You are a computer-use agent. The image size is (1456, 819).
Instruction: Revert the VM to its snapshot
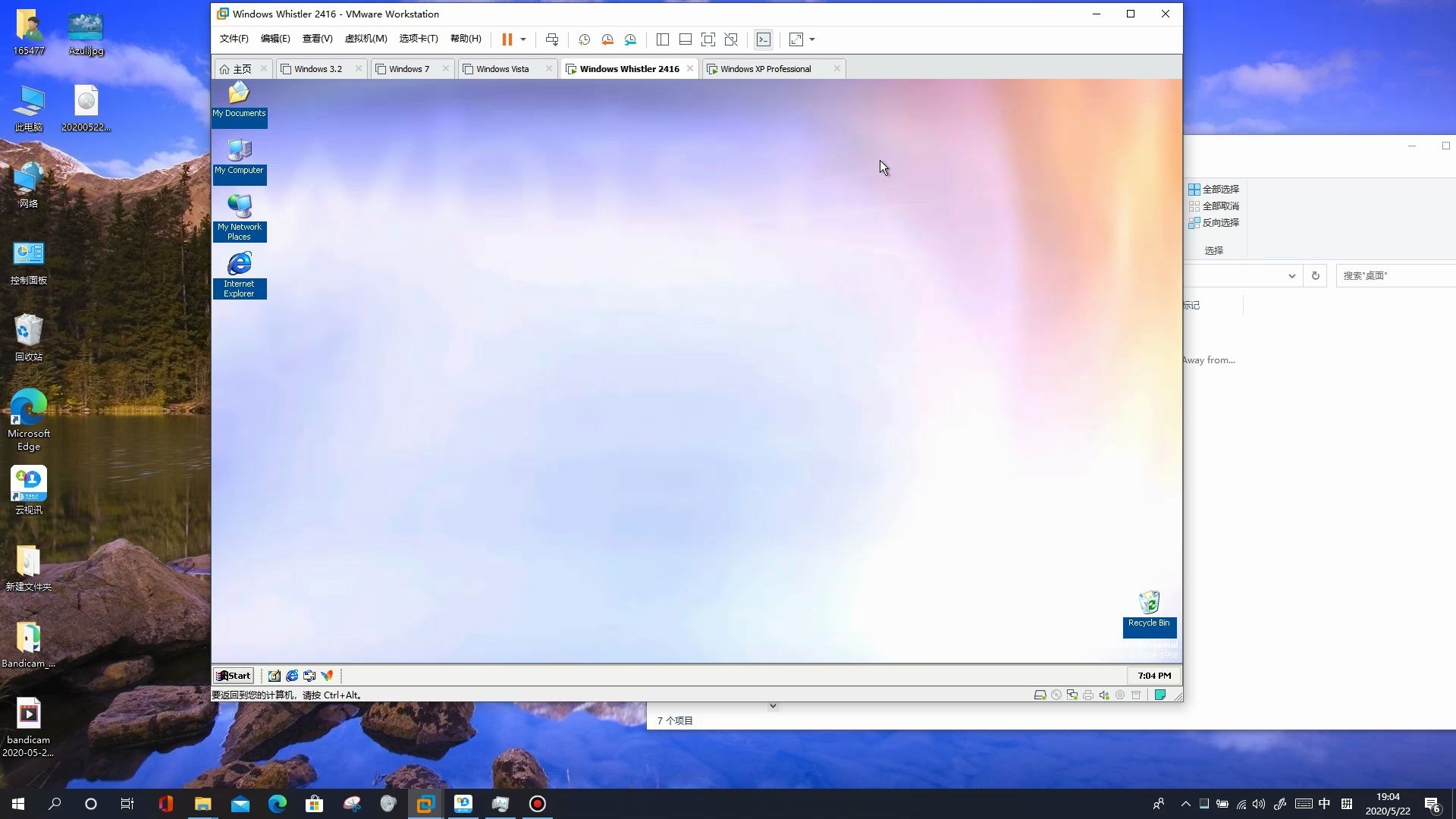(607, 39)
